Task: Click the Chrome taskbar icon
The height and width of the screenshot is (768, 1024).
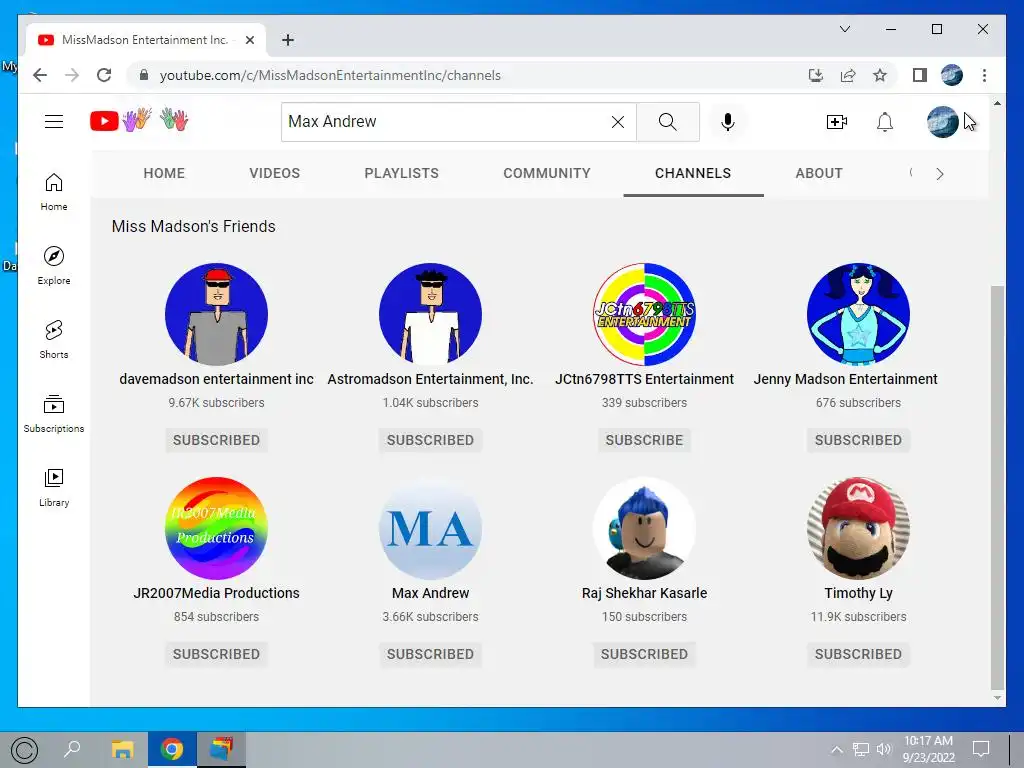Action: (172, 749)
